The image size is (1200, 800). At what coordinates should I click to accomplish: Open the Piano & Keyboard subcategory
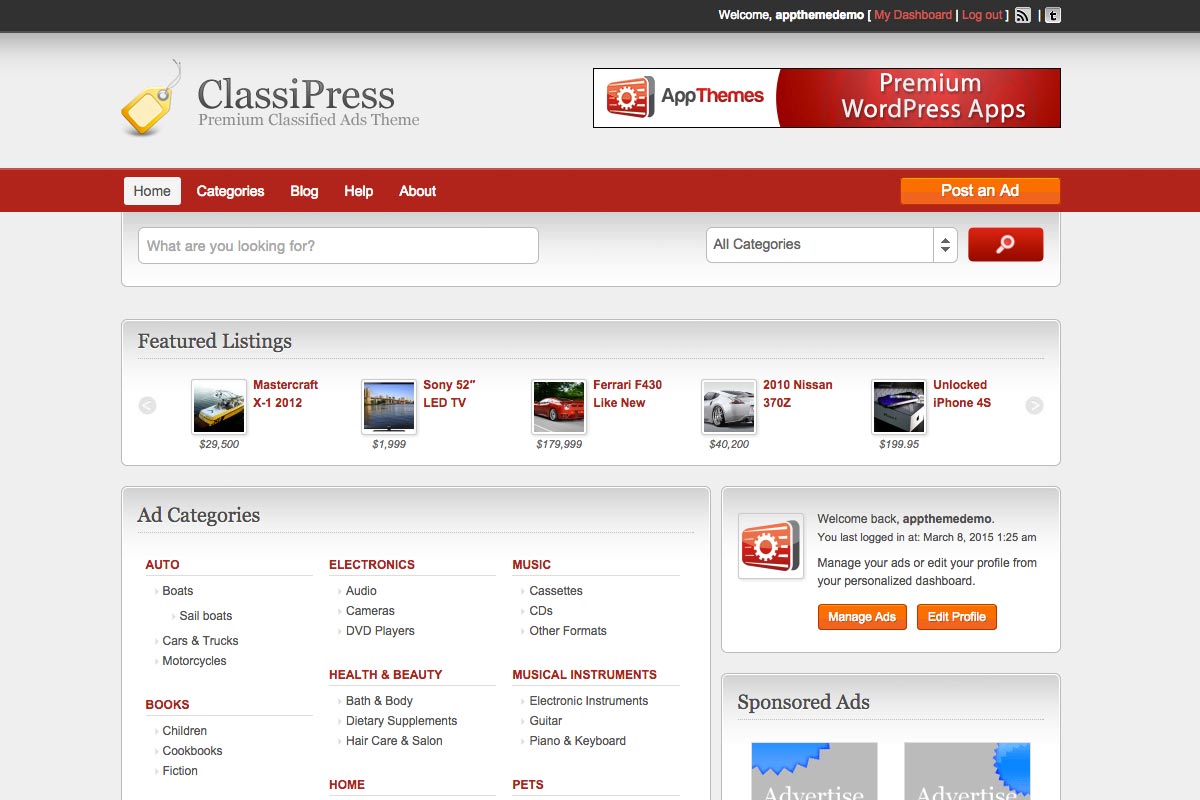pos(578,741)
